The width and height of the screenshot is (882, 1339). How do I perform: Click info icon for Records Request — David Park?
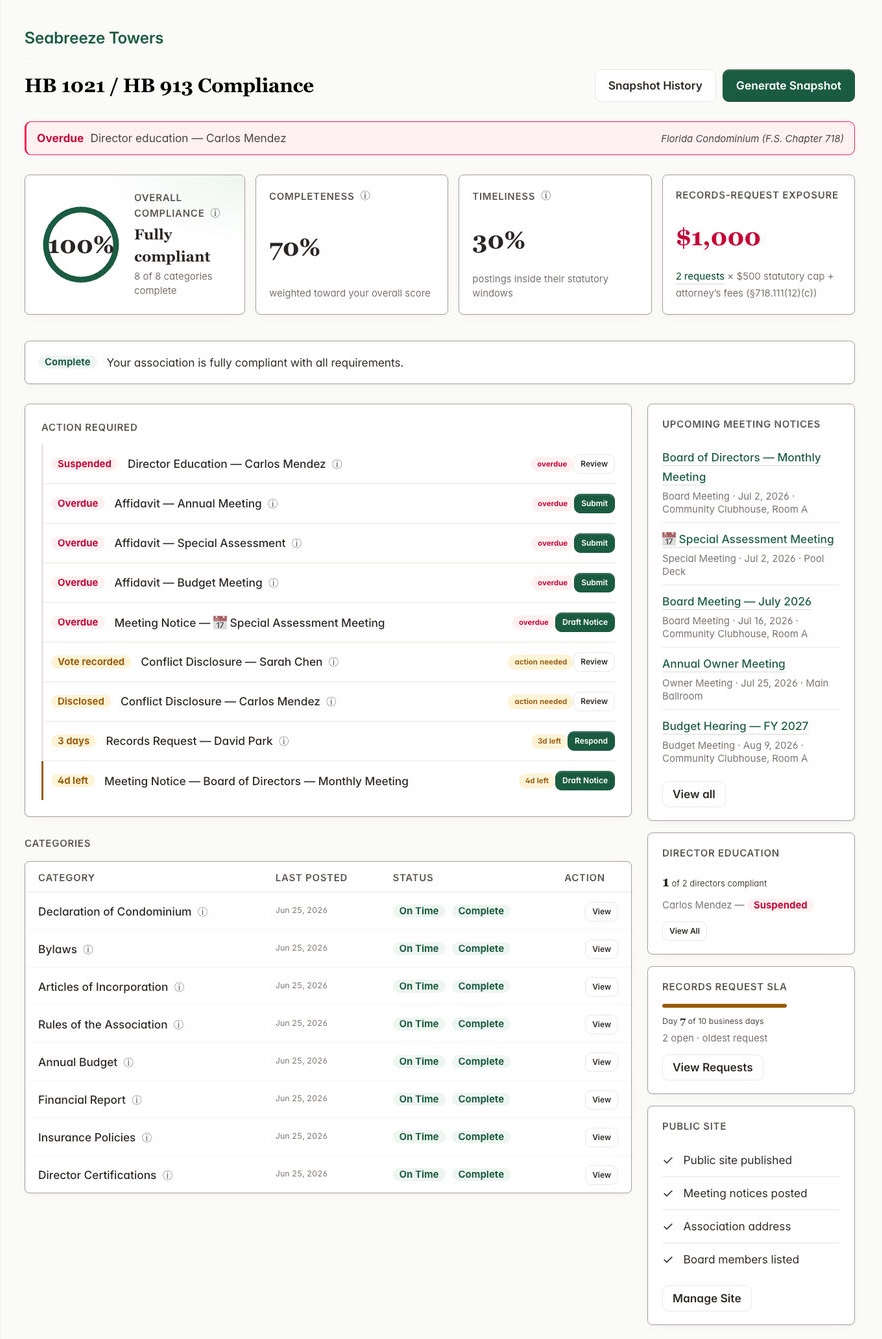284,741
